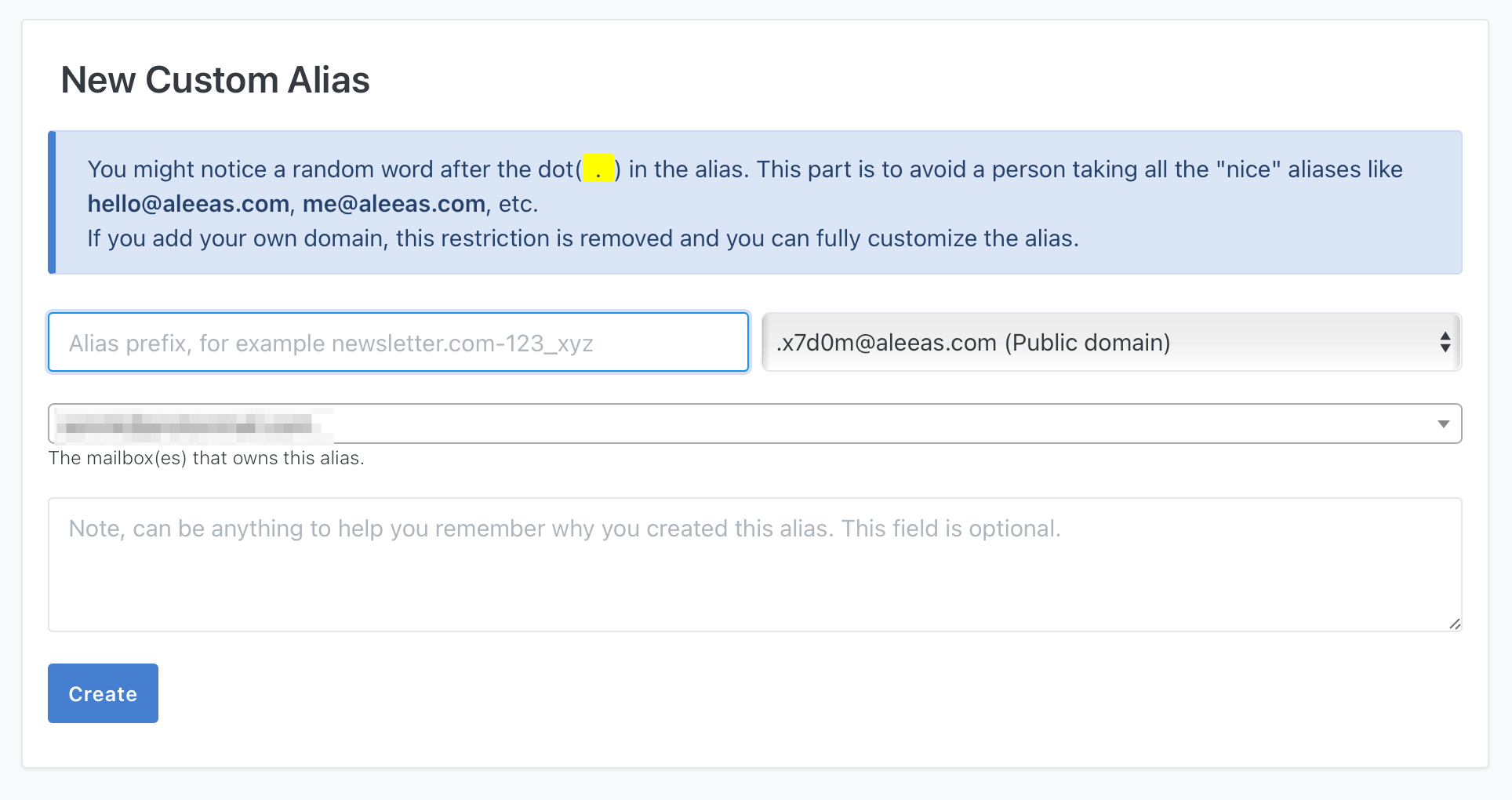
Task: Open the mailbox owner selection box
Action: tap(754, 424)
